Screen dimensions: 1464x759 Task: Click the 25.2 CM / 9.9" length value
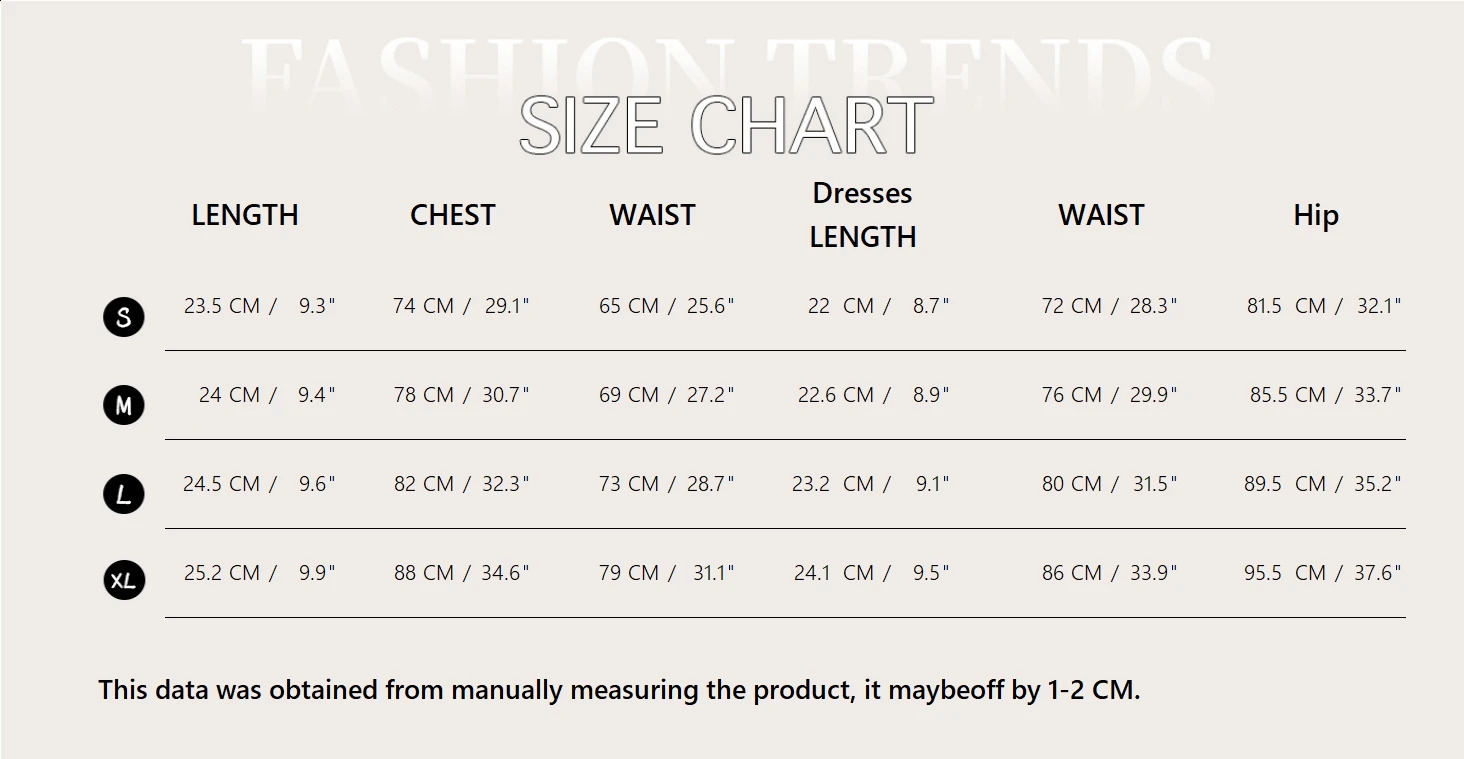click(x=260, y=573)
